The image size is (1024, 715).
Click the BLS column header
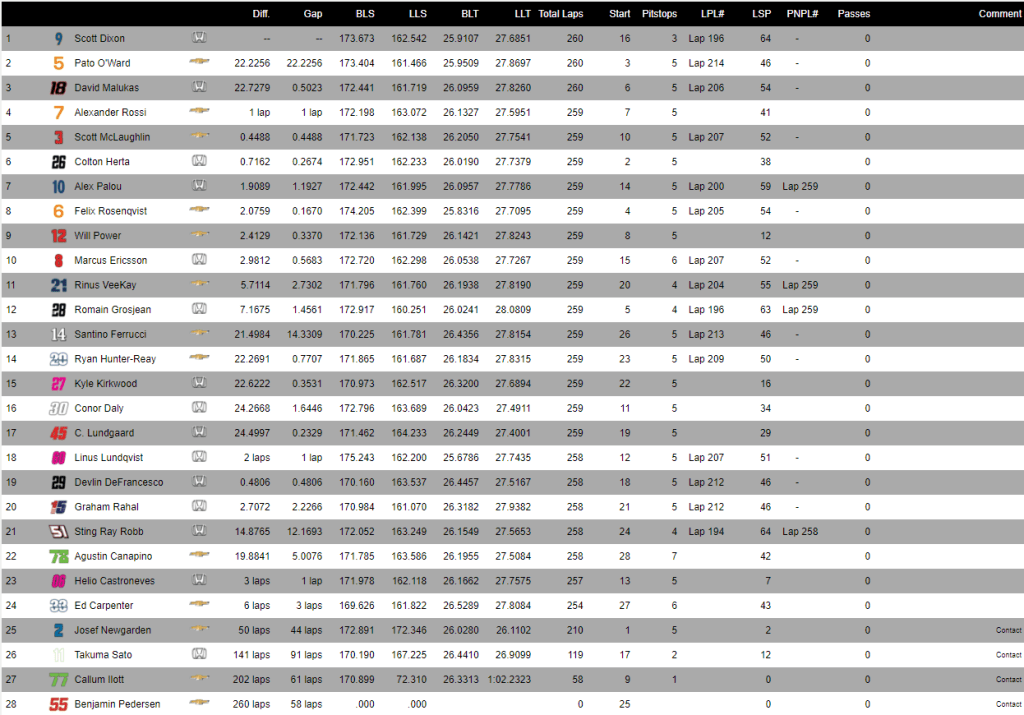(365, 14)
